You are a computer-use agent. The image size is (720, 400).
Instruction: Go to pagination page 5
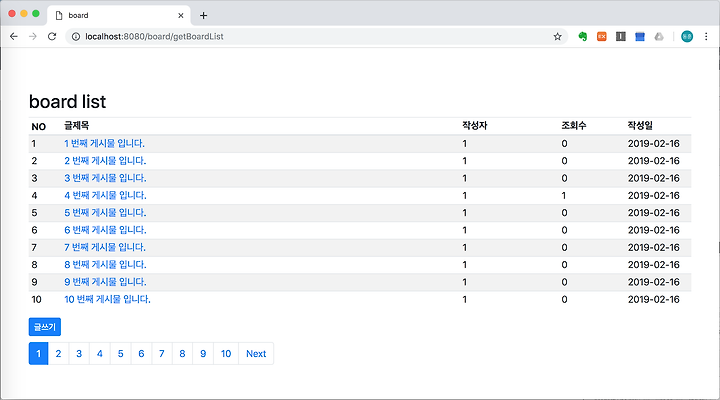120,354
